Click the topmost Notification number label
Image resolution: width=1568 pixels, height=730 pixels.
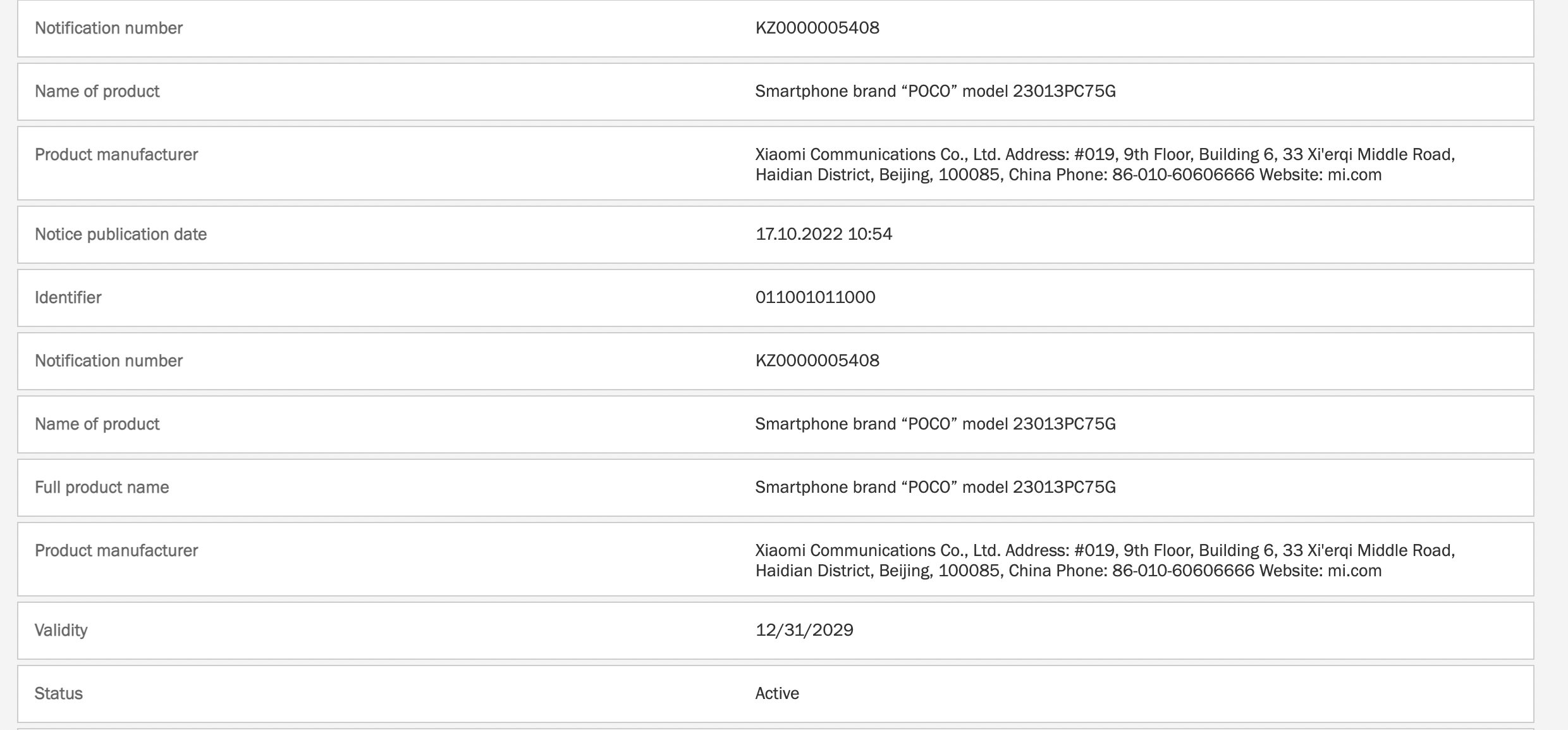point(108,28)
